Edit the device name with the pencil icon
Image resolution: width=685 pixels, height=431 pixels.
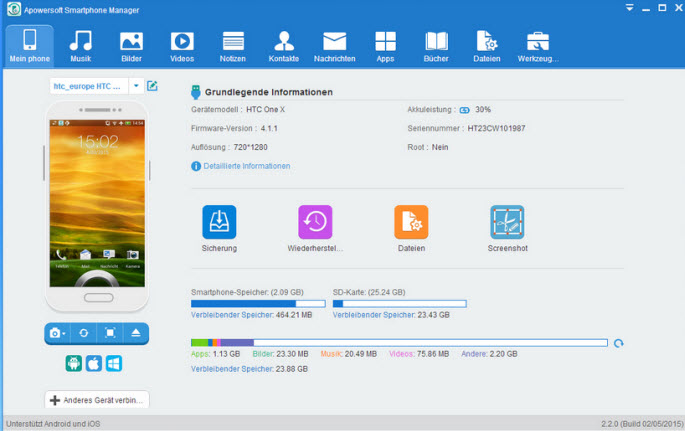pyautogui.click(x=152, y=86)
